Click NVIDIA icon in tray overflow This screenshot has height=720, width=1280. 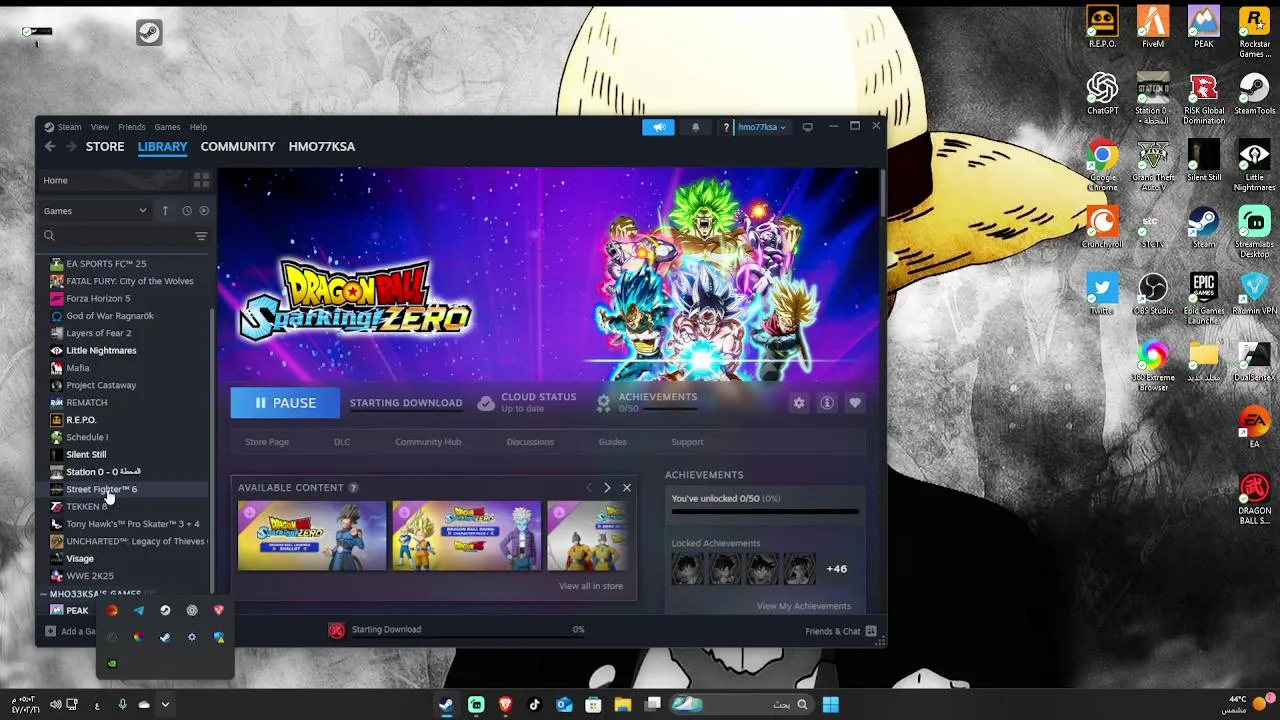pos(112,663)
